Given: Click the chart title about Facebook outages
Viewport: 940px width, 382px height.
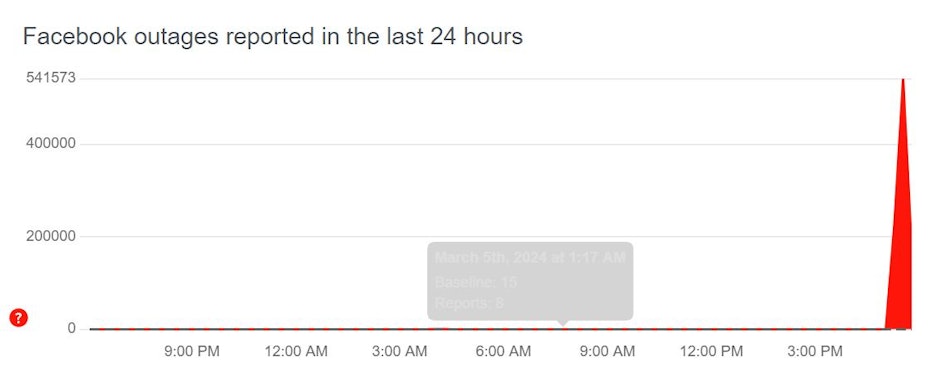Looking at the screenshot, I should point(273,37).
